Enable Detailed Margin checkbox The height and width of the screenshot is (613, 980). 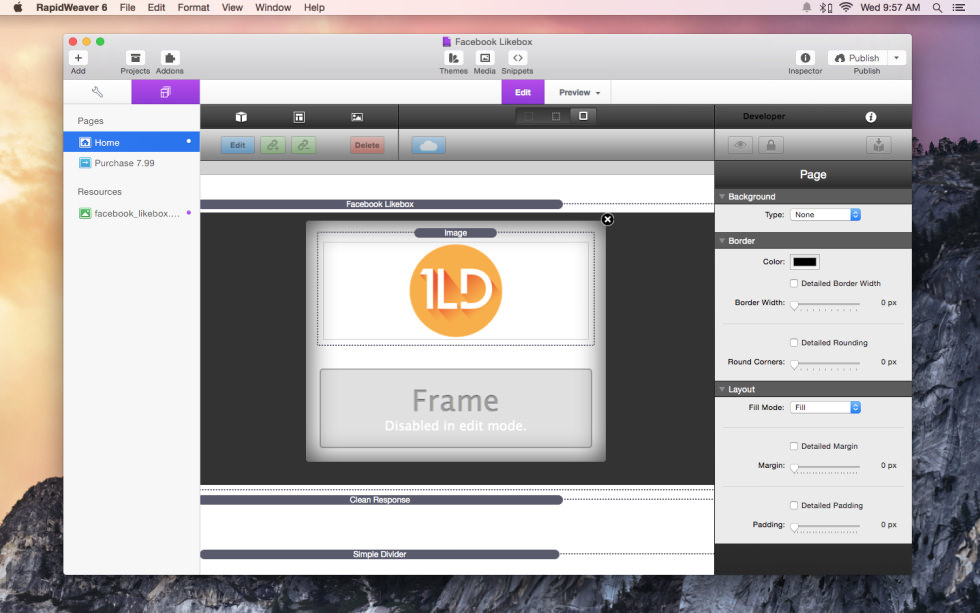(x=794, y=446)
